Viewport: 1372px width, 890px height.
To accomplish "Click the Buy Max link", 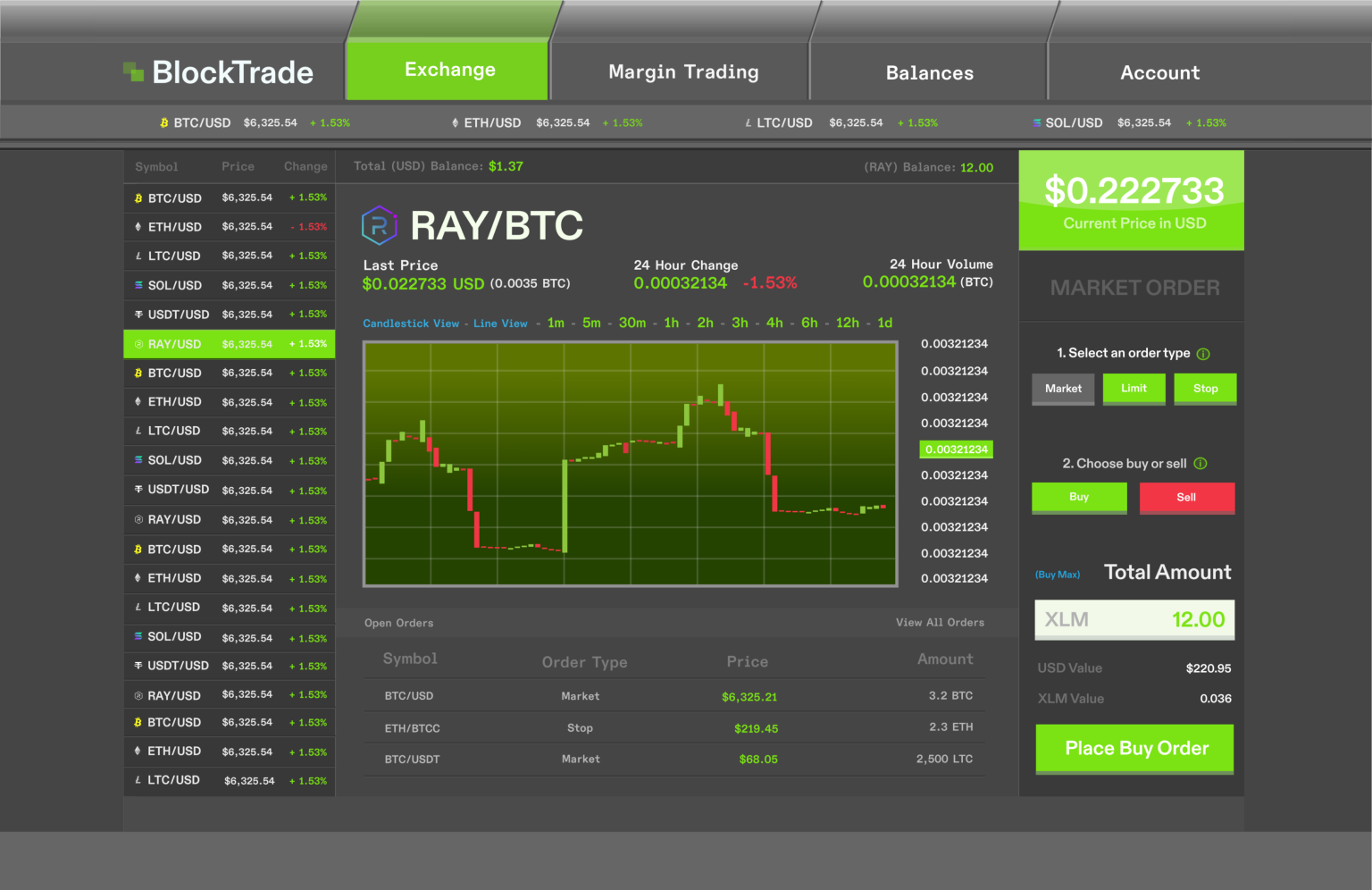I will 1058,575.
